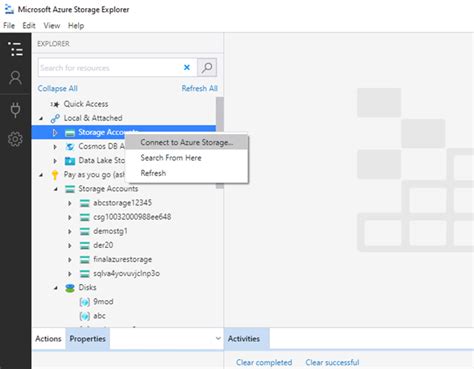The height and width of the screenshot is (369, 474).
Task: Open the Explorer view in the sidebar
Action: tap(15, 49)
